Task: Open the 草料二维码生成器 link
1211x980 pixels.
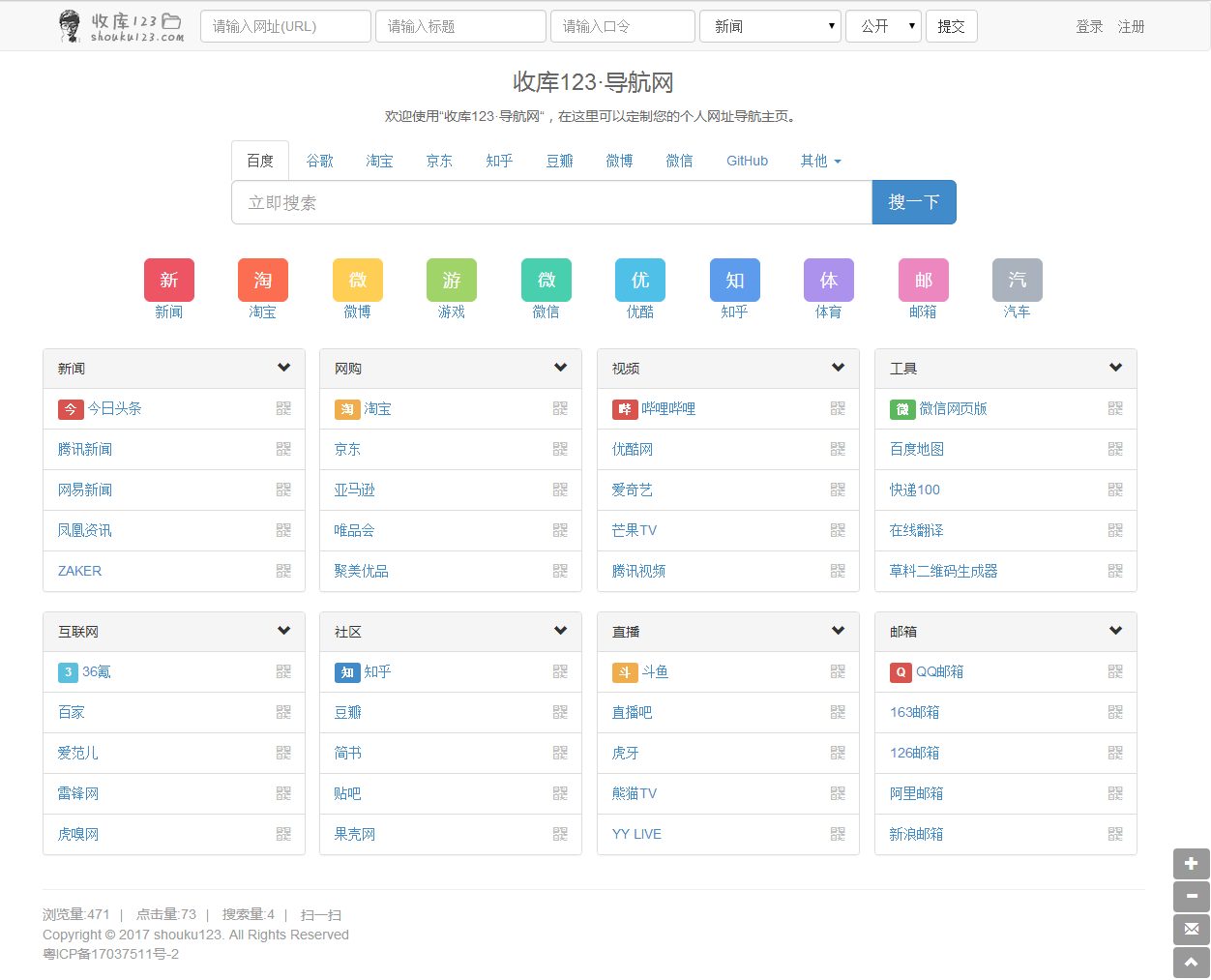Action: tap(944, 571)
